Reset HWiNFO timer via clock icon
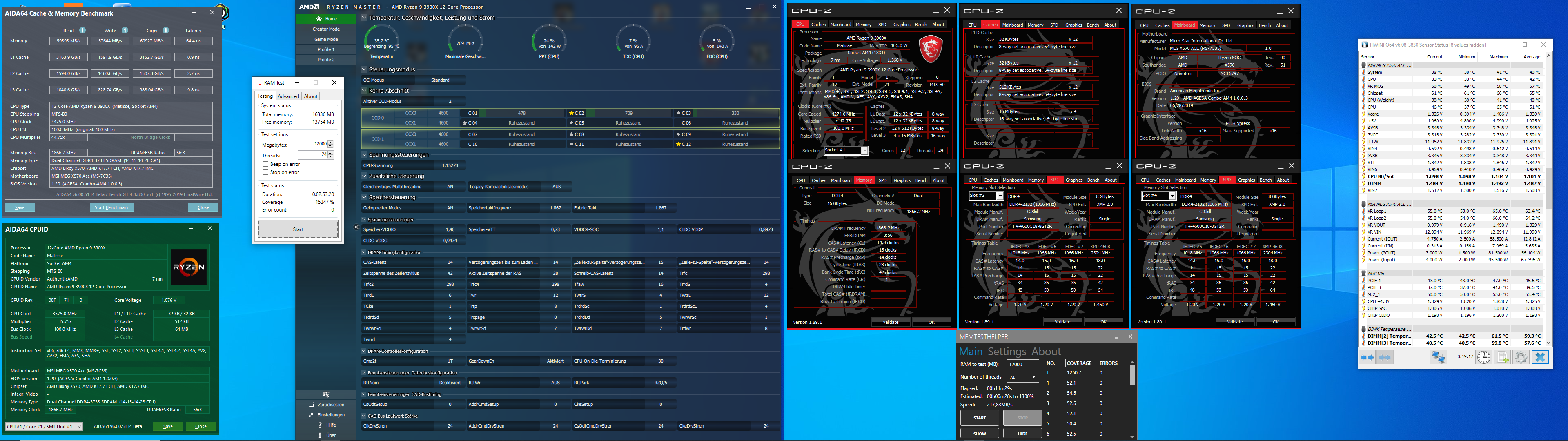This screenshot has height=441, width=1568. click(1483, 358)
